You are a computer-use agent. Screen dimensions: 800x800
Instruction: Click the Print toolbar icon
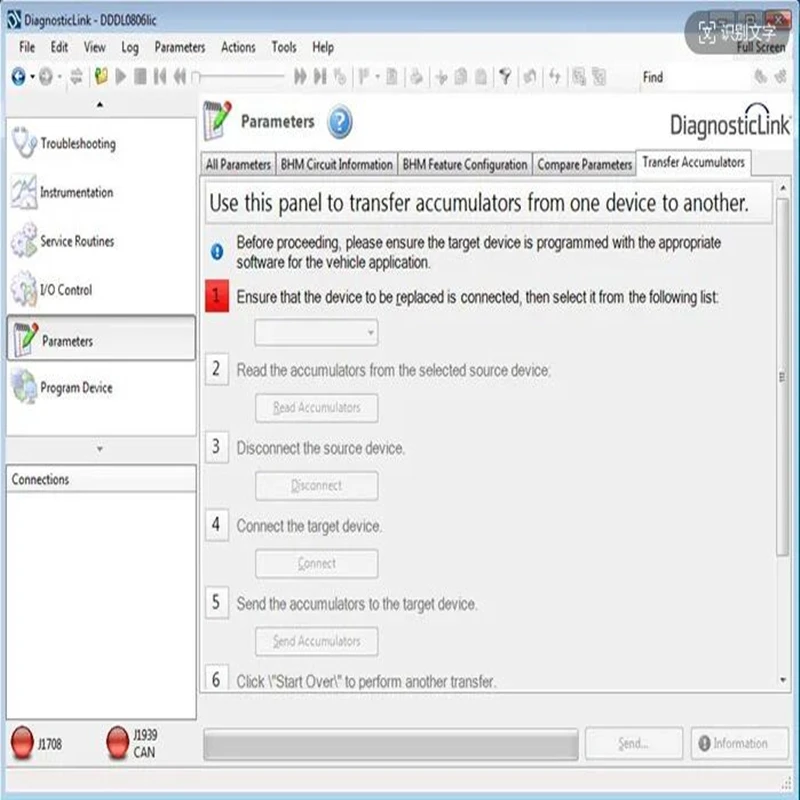pos(417,77)
